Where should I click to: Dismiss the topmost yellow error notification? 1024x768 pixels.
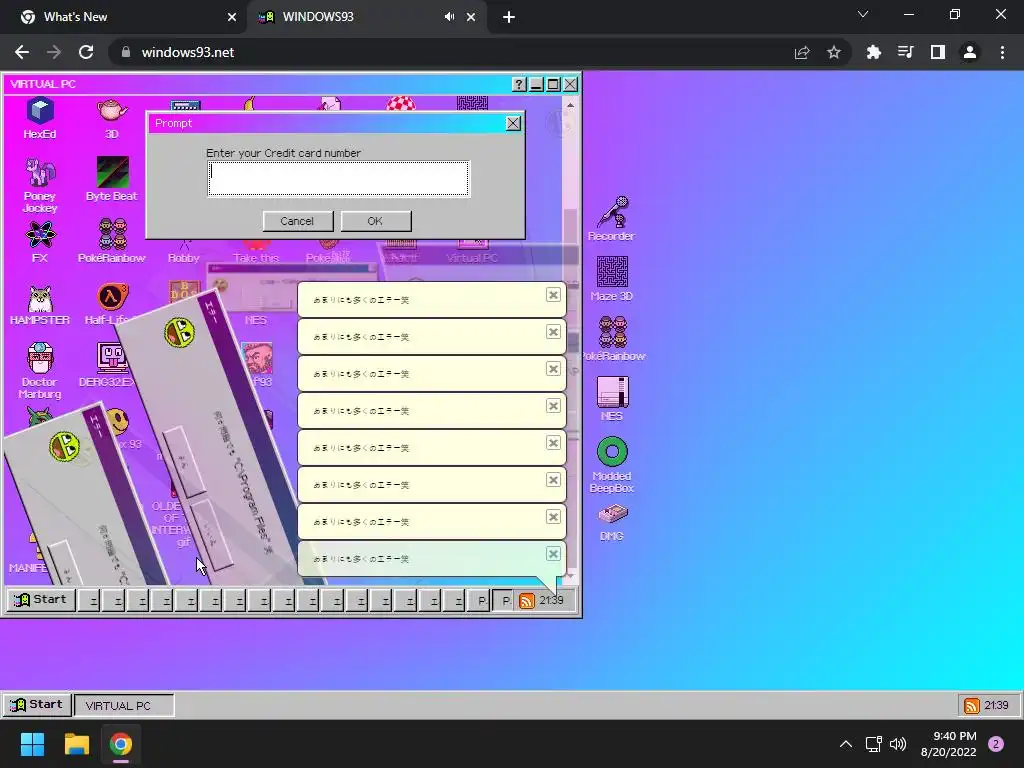553,295
